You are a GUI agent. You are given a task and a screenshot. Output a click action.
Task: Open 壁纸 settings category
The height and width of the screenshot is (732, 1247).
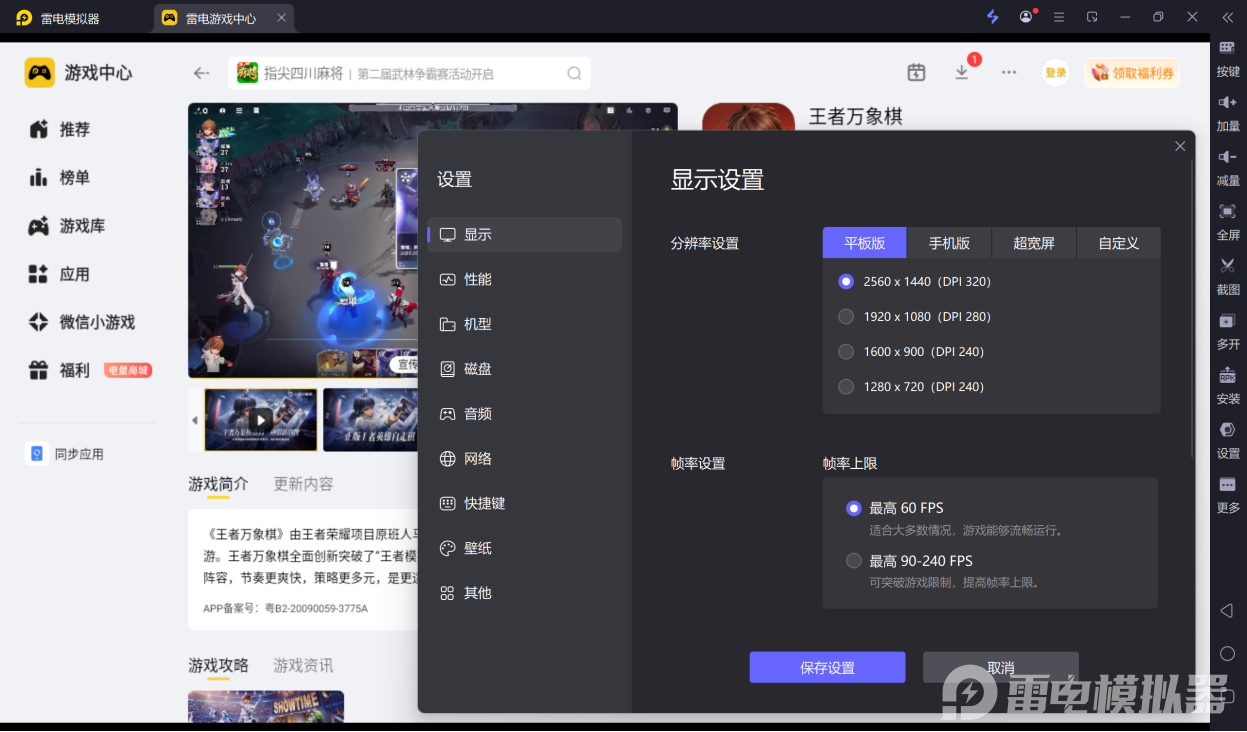pyautogui.click(x=524, y=549)
